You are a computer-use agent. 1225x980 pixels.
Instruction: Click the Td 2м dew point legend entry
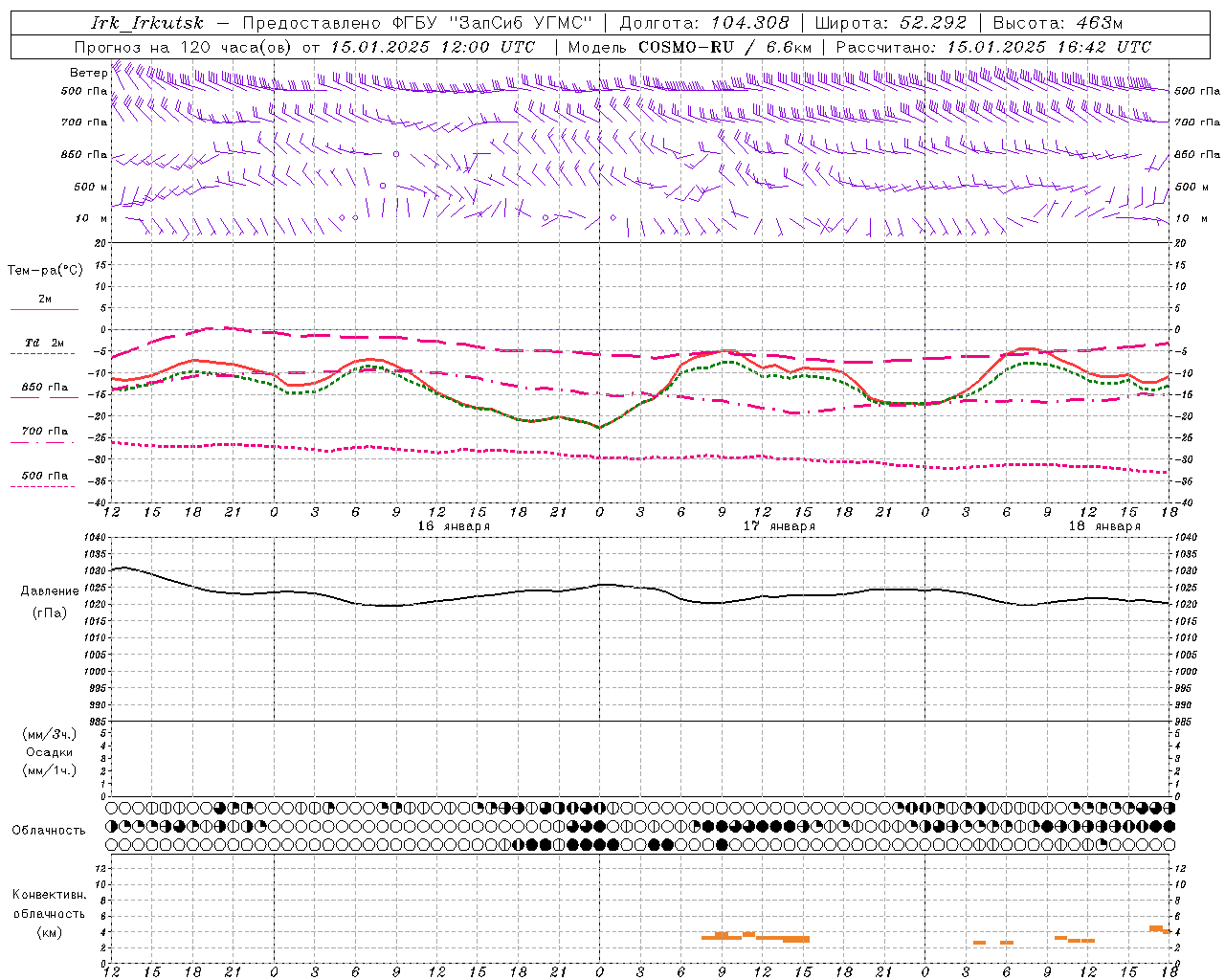point(45,343)
